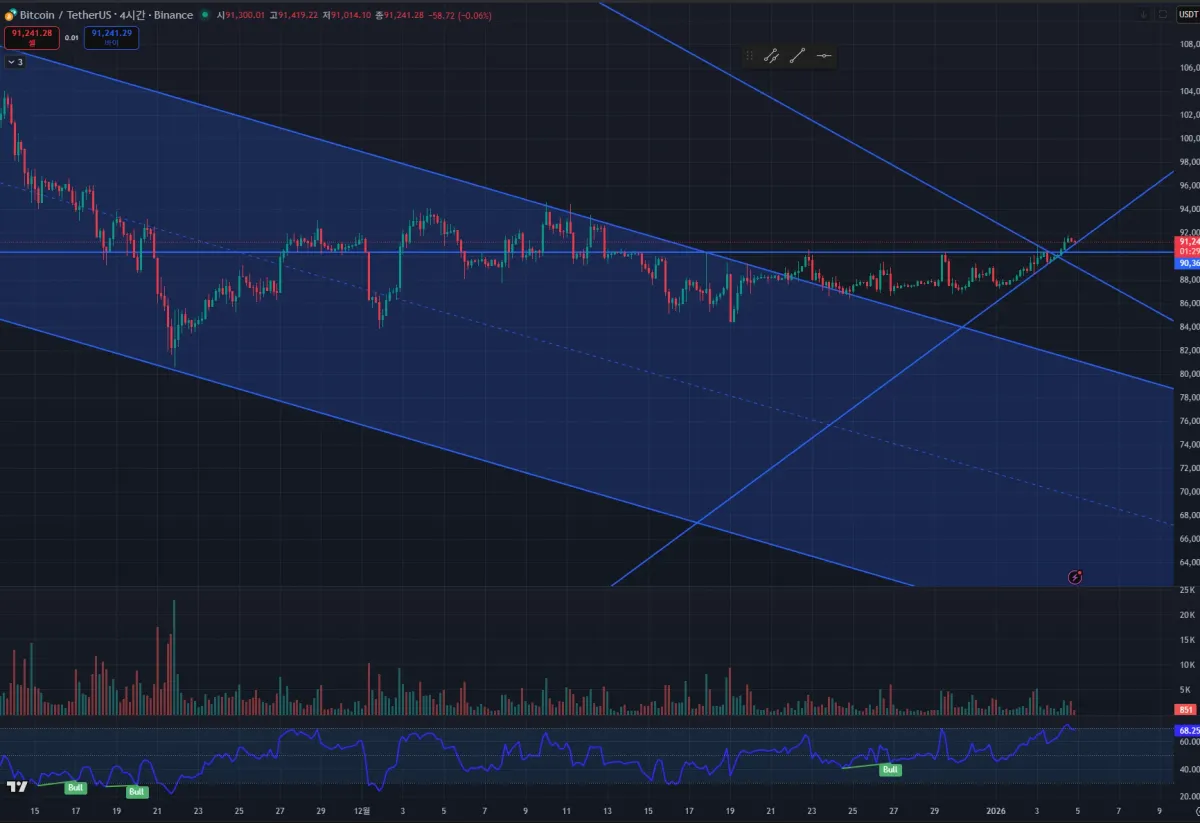The height and width of the screenshot is (823, 1200).
Task: Open the USDT currency dropdown
Action: point(1187,15)
